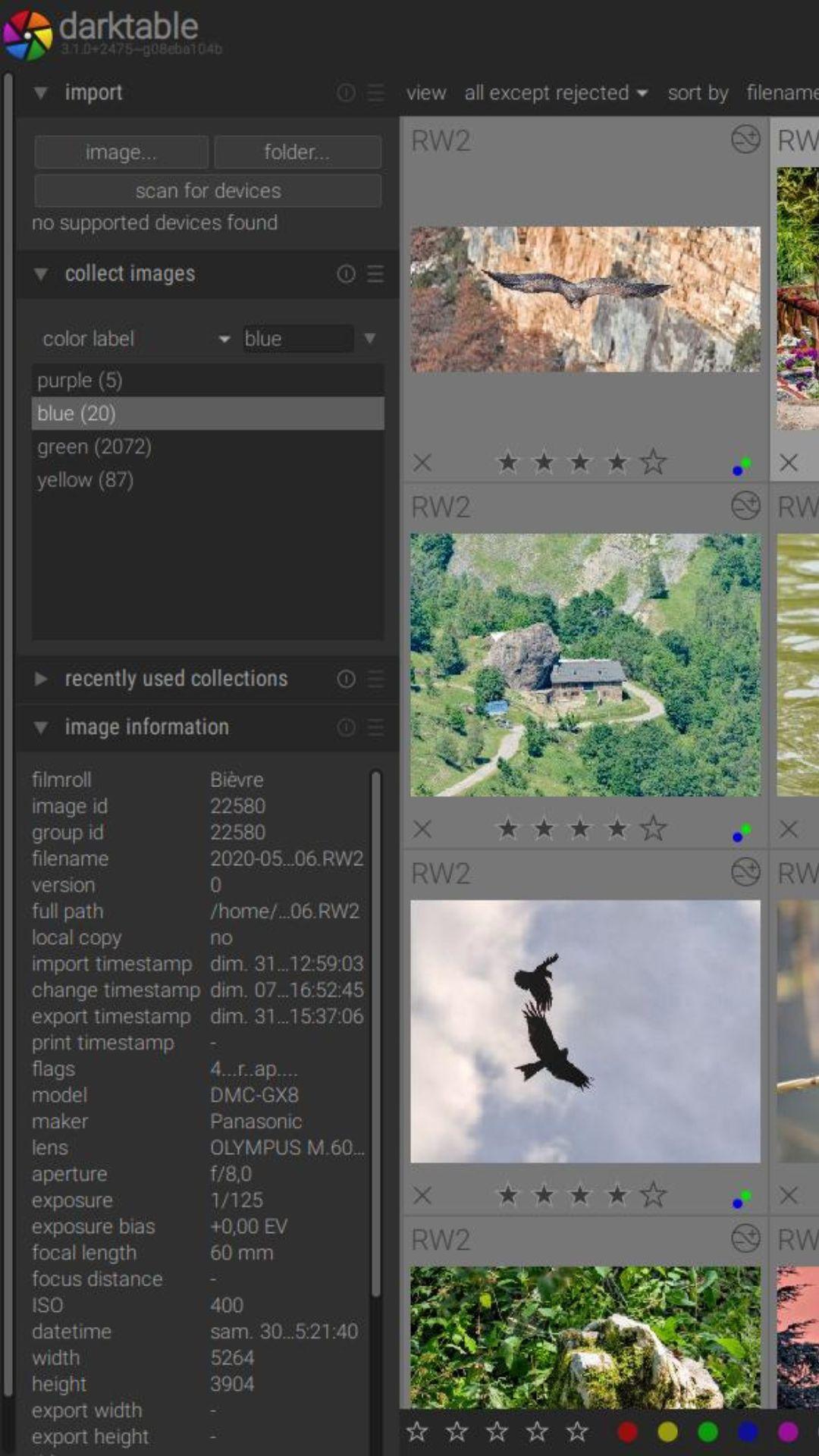819x1456 pixels.
Task: Set the fifth star on the eagle thumbnail
Action: click(x=653, y=462)
